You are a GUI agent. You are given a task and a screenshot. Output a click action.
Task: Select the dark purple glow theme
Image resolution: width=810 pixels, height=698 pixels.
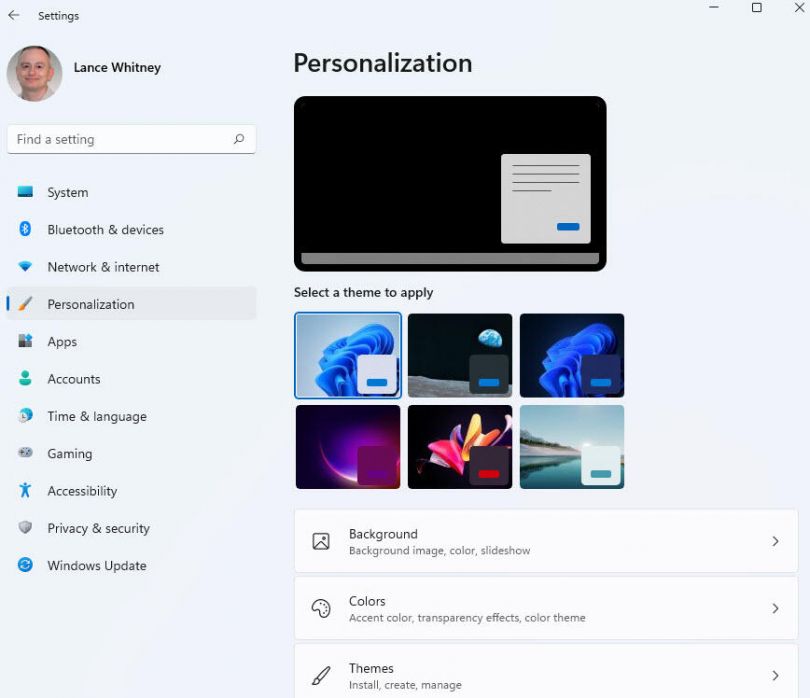pyautogui.click(x=347, y=446)
